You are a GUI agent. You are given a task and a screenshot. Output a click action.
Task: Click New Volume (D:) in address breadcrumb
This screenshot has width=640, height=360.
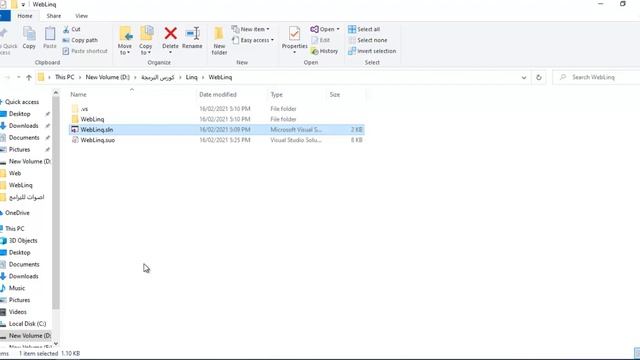point(107,77)
